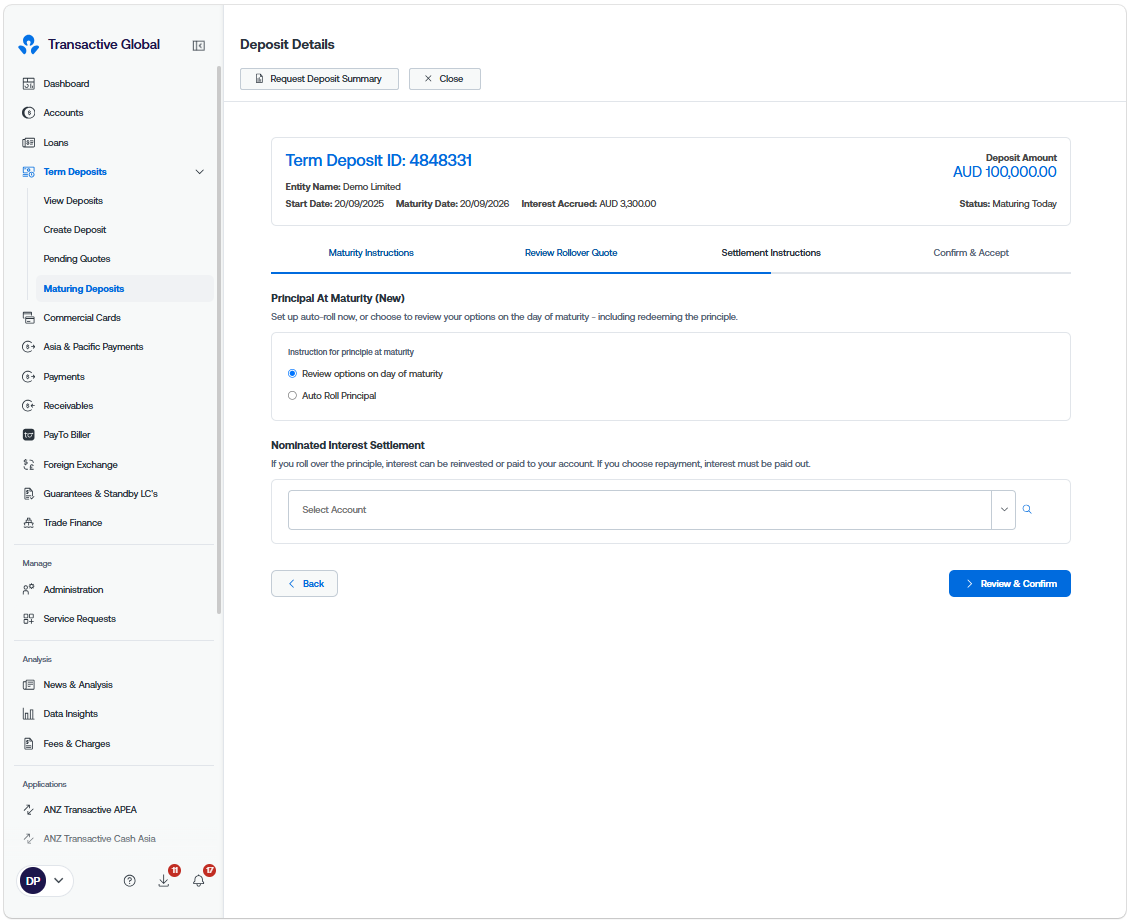The height and width of the screenshot is (921, 1129).
Task: Open Dashboard icon in sidebar
Action: tap(29, 84)
